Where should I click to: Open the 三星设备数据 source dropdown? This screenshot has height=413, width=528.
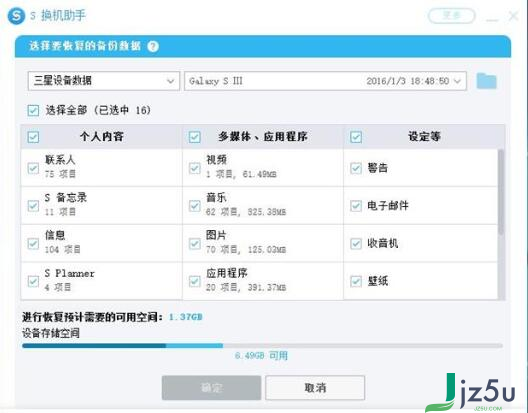[x=104, y=81]
